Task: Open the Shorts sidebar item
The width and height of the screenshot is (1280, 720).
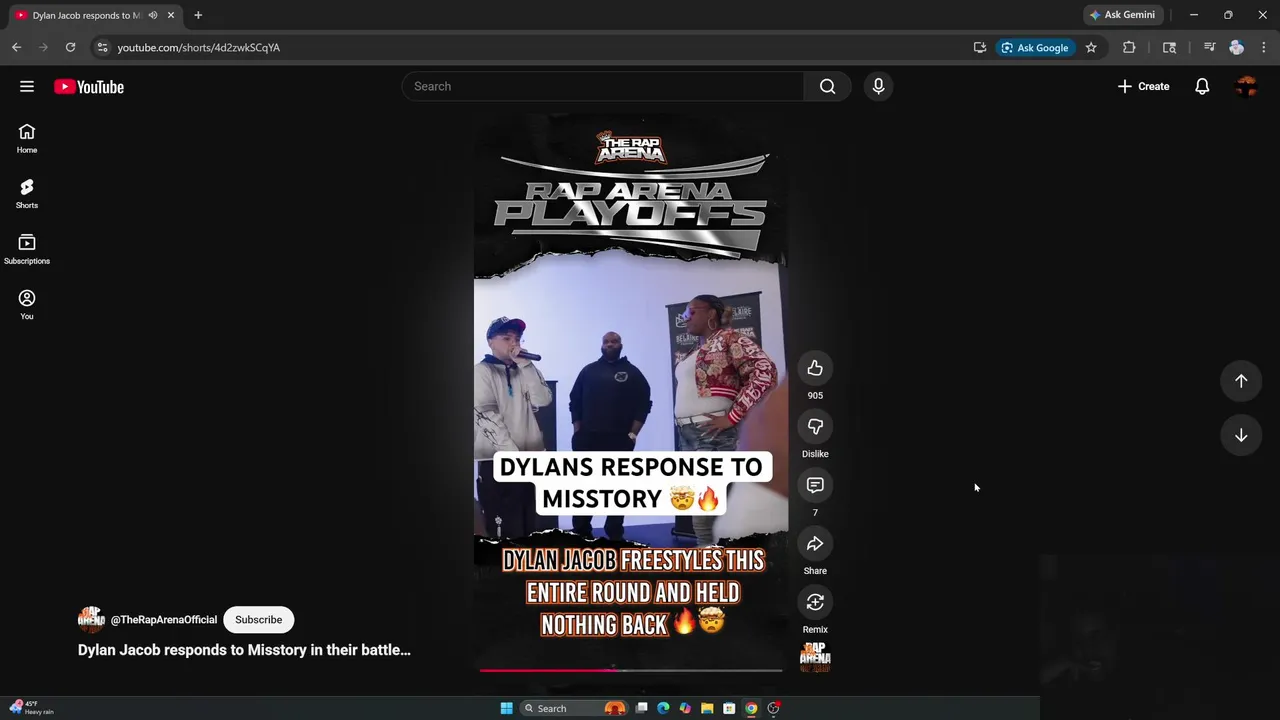Action: [27, 193]
